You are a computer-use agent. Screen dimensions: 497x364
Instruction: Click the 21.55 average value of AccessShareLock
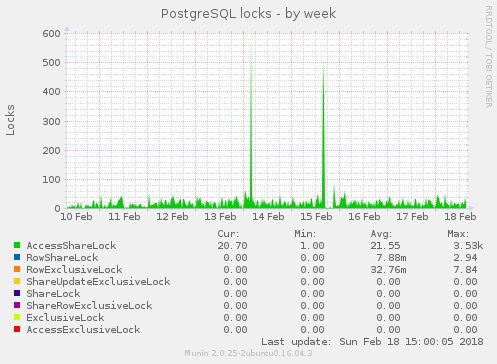point(385,246)
